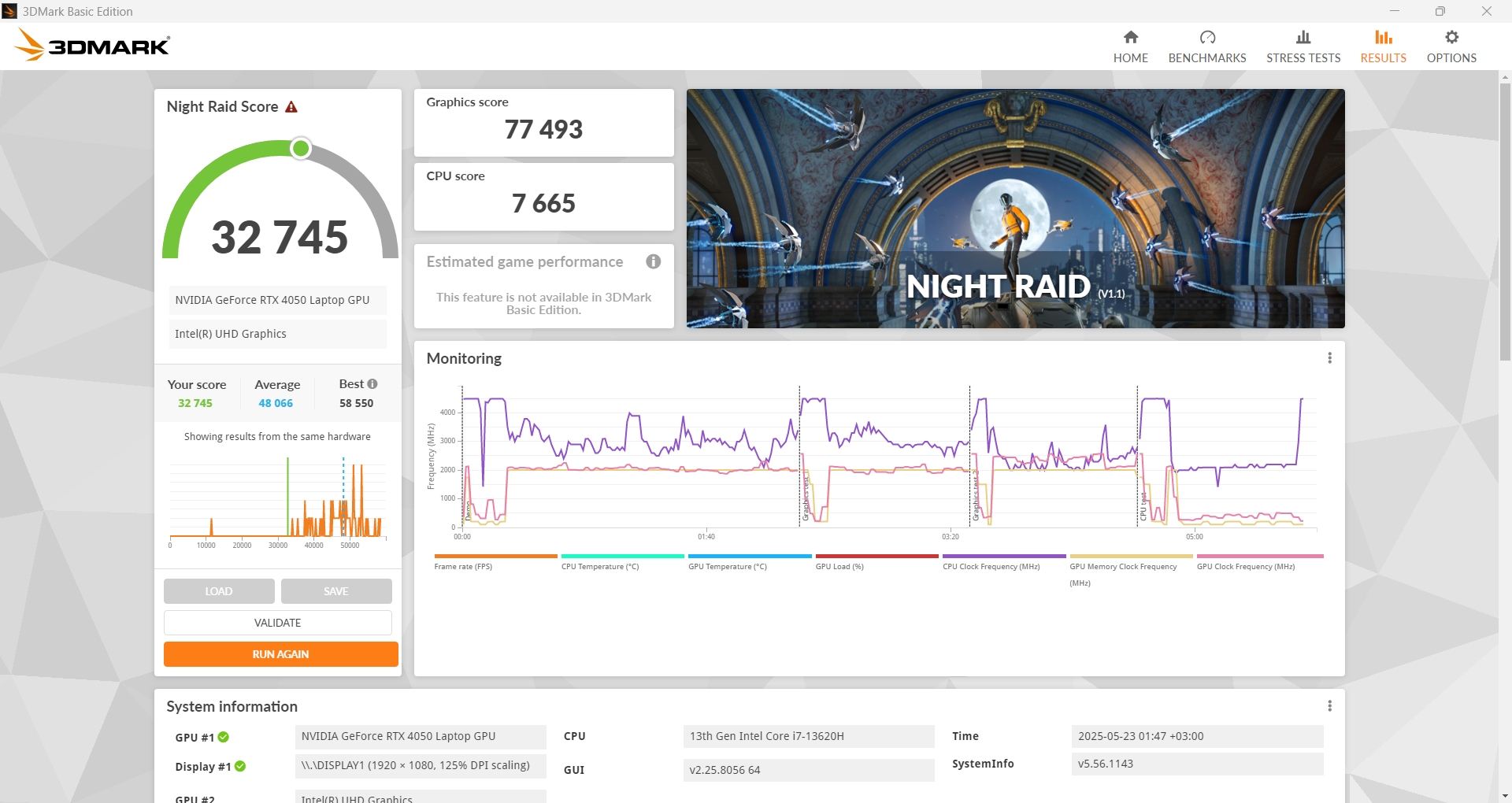This screenshot has width=1512, height=803.
Task: Toggle the CPU Clock Frequency legend item
Action: click(x=1004, y=562)
